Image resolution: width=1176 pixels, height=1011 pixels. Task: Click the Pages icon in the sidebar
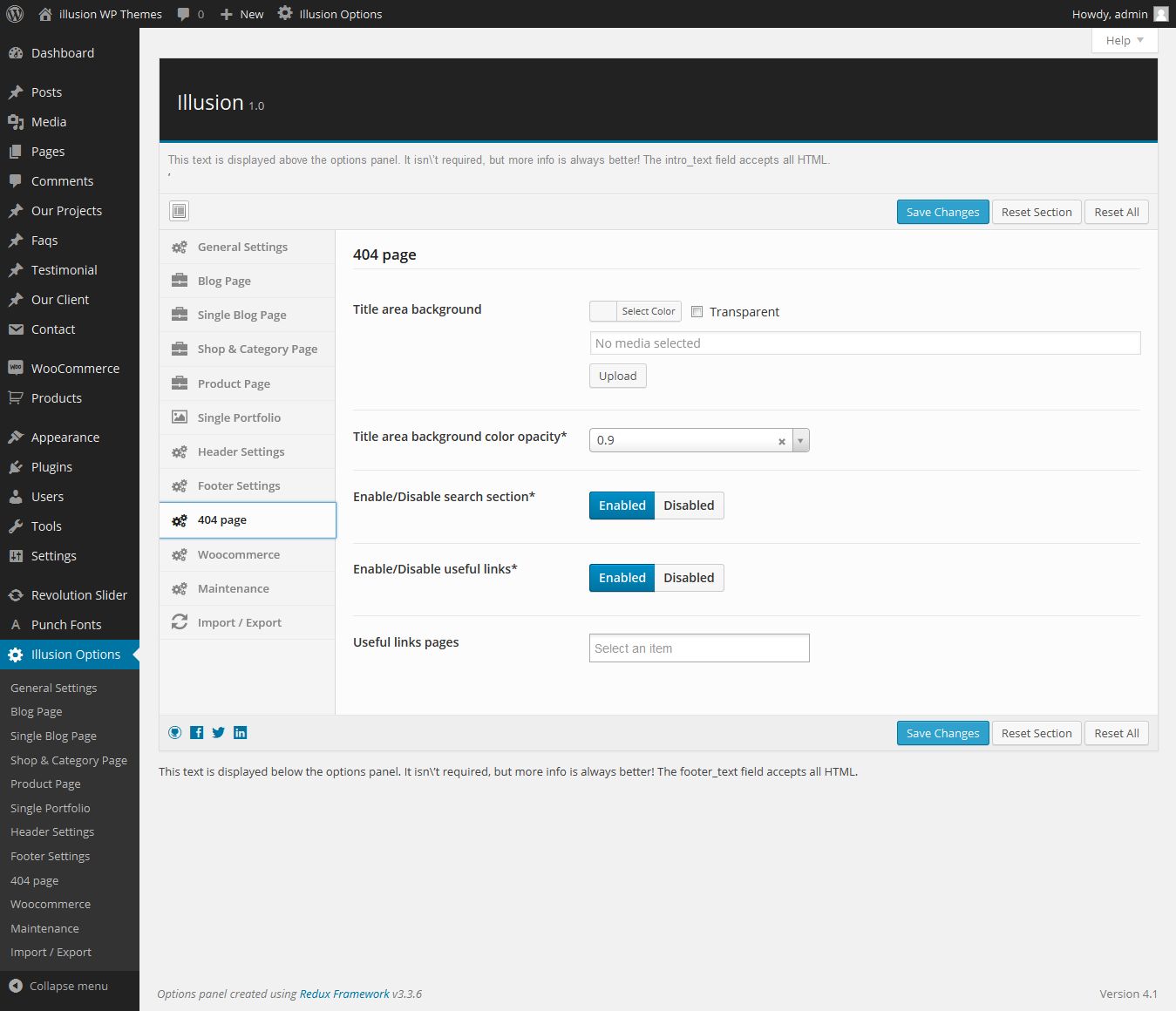[x=16, y=152]
